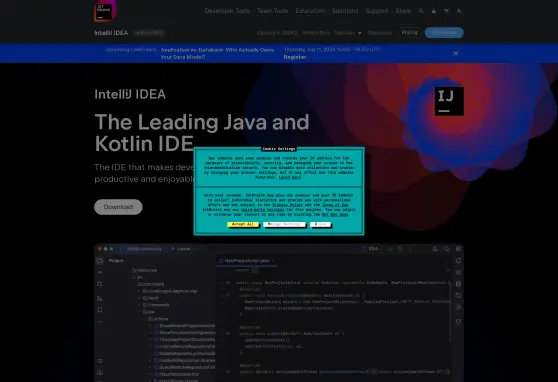Open the Team Tools menu

[273, 11]
